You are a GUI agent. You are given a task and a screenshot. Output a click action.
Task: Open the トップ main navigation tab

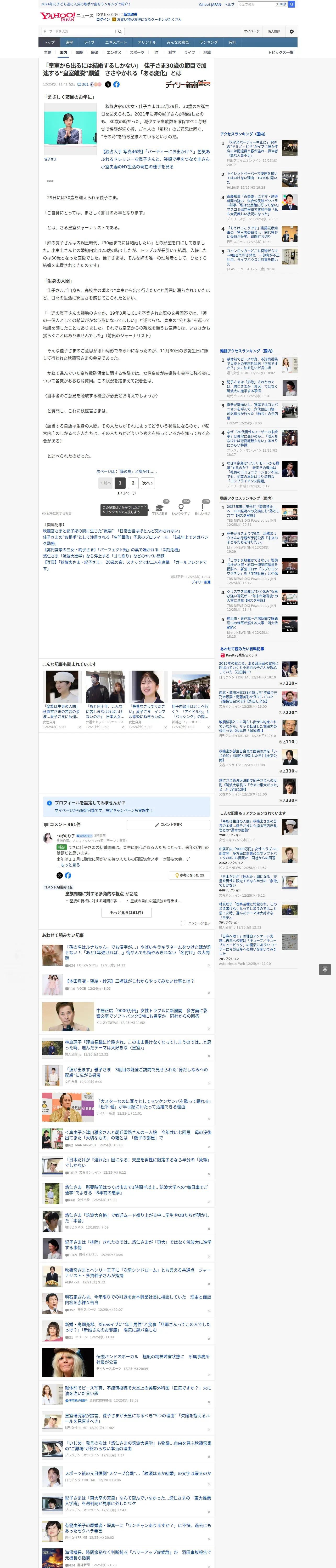click(49, 43)
